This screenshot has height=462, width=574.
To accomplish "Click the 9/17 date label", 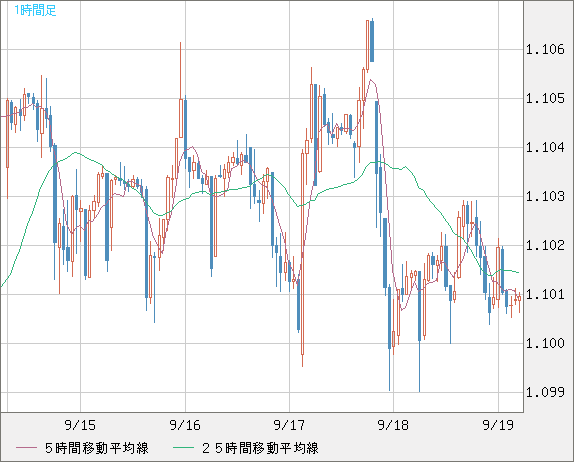I will (x=289, y=425).
